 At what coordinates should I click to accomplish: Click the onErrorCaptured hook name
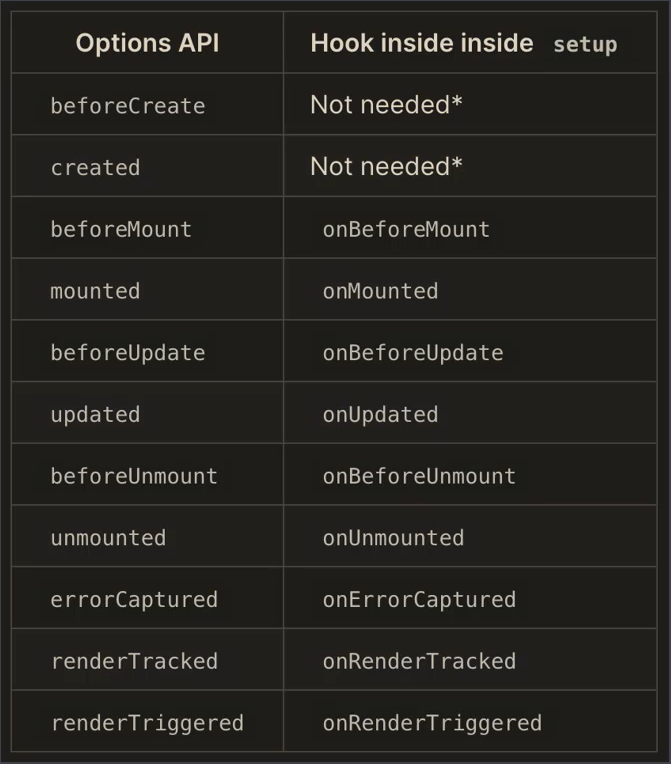click(419, 600)
